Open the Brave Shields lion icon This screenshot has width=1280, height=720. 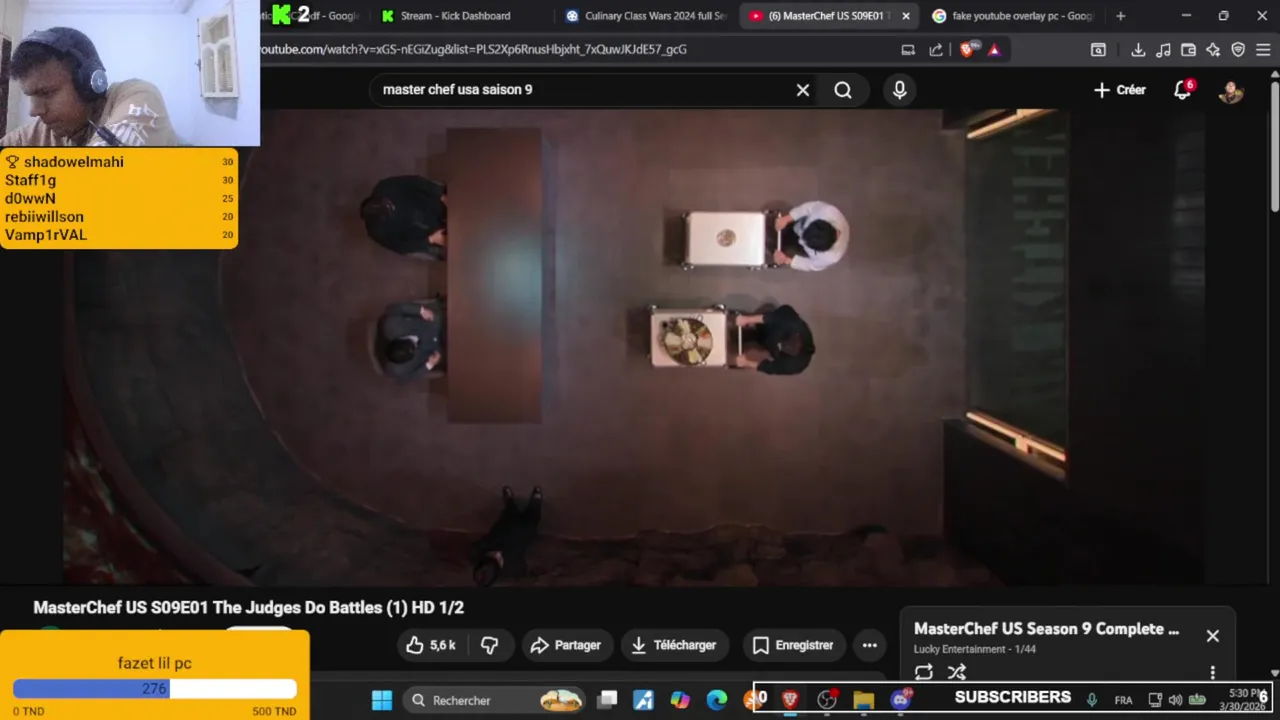[x=966, y=49]
